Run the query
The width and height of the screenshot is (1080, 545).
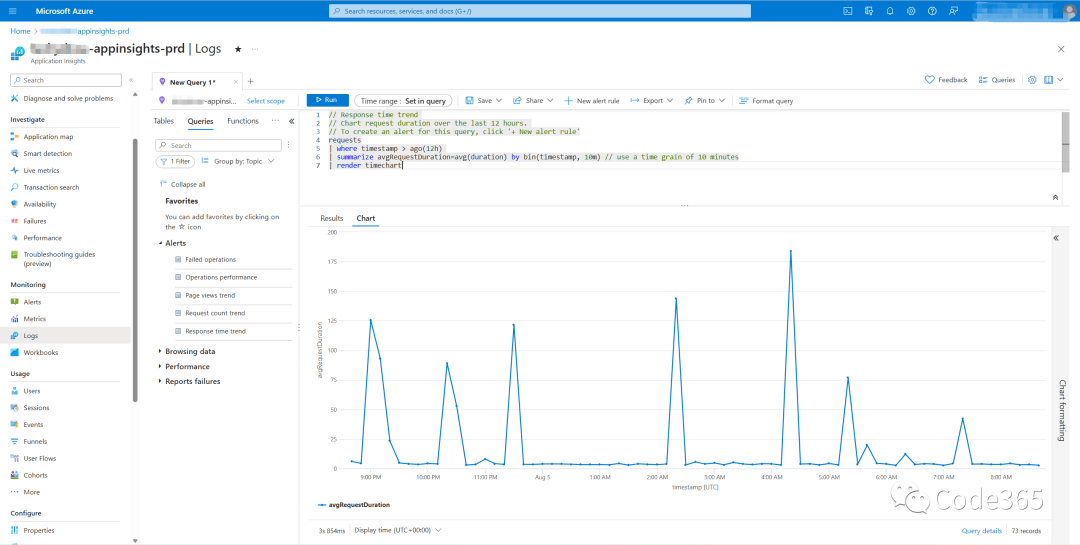(x=328, y=101)
